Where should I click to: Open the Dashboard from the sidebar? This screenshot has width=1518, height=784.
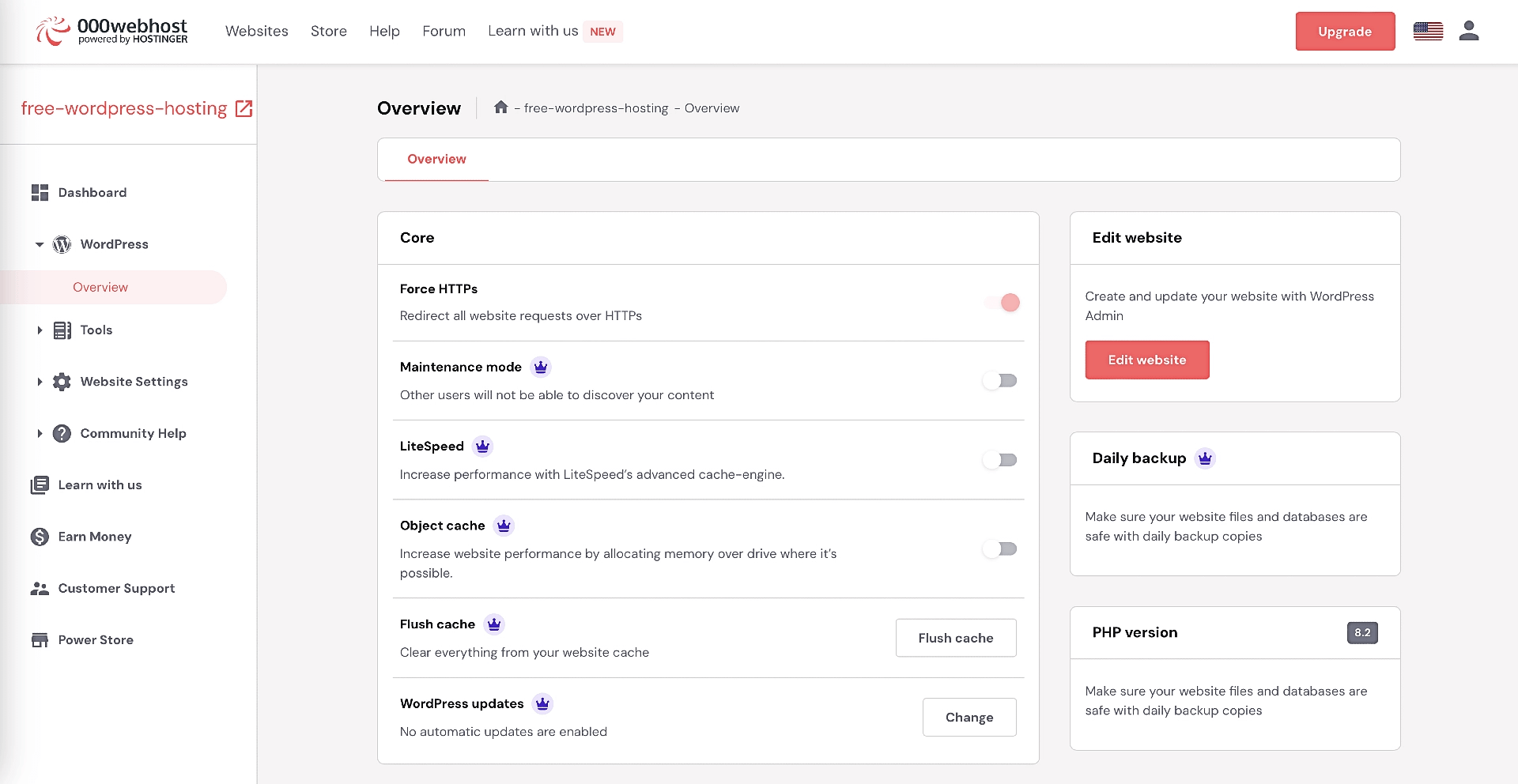click(93, 193)
